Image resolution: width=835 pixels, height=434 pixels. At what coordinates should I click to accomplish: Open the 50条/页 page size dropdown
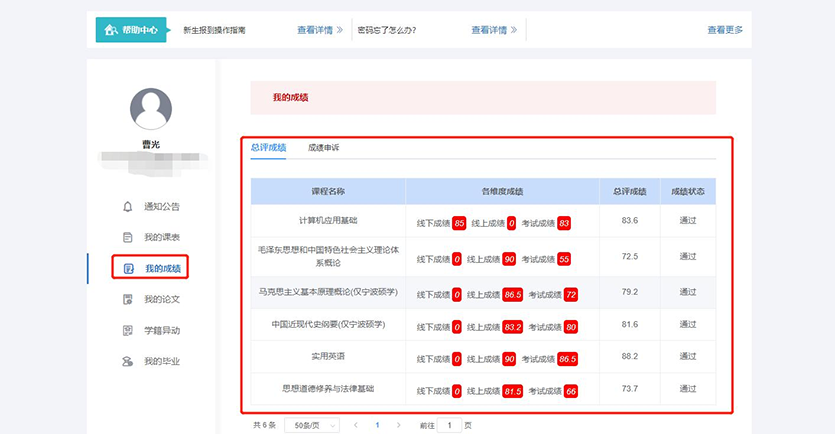(312, 425)
